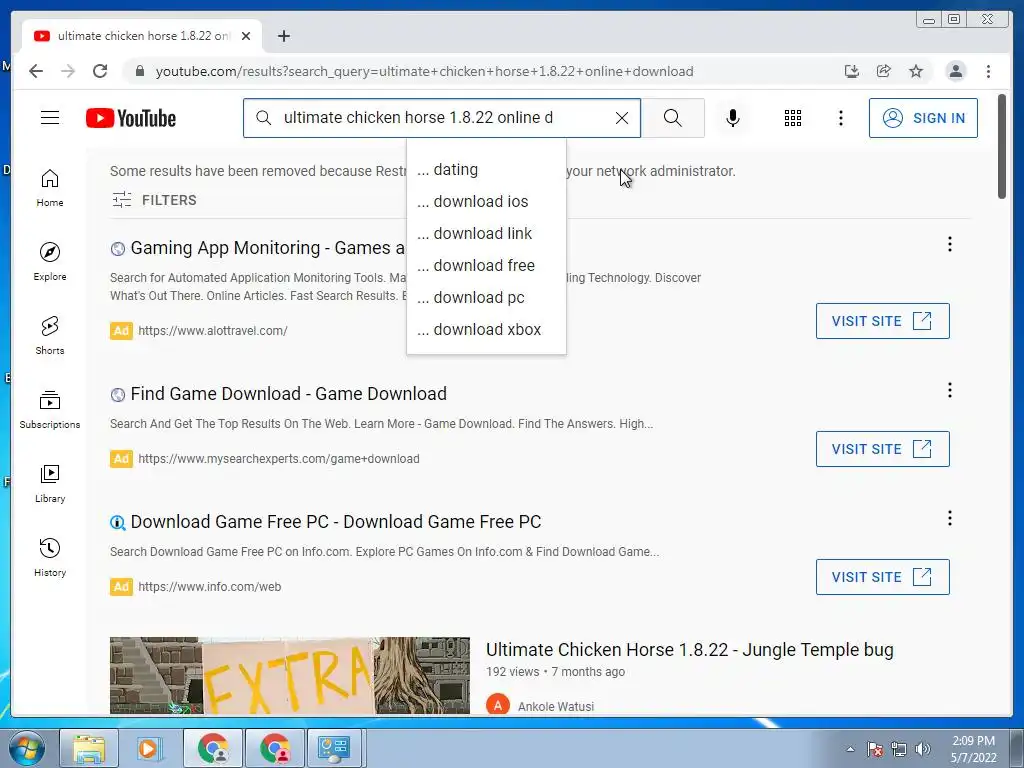The image size is (1024, 768).
Task: Open the search FILTERS panel
Action: (x=154, y=200)
